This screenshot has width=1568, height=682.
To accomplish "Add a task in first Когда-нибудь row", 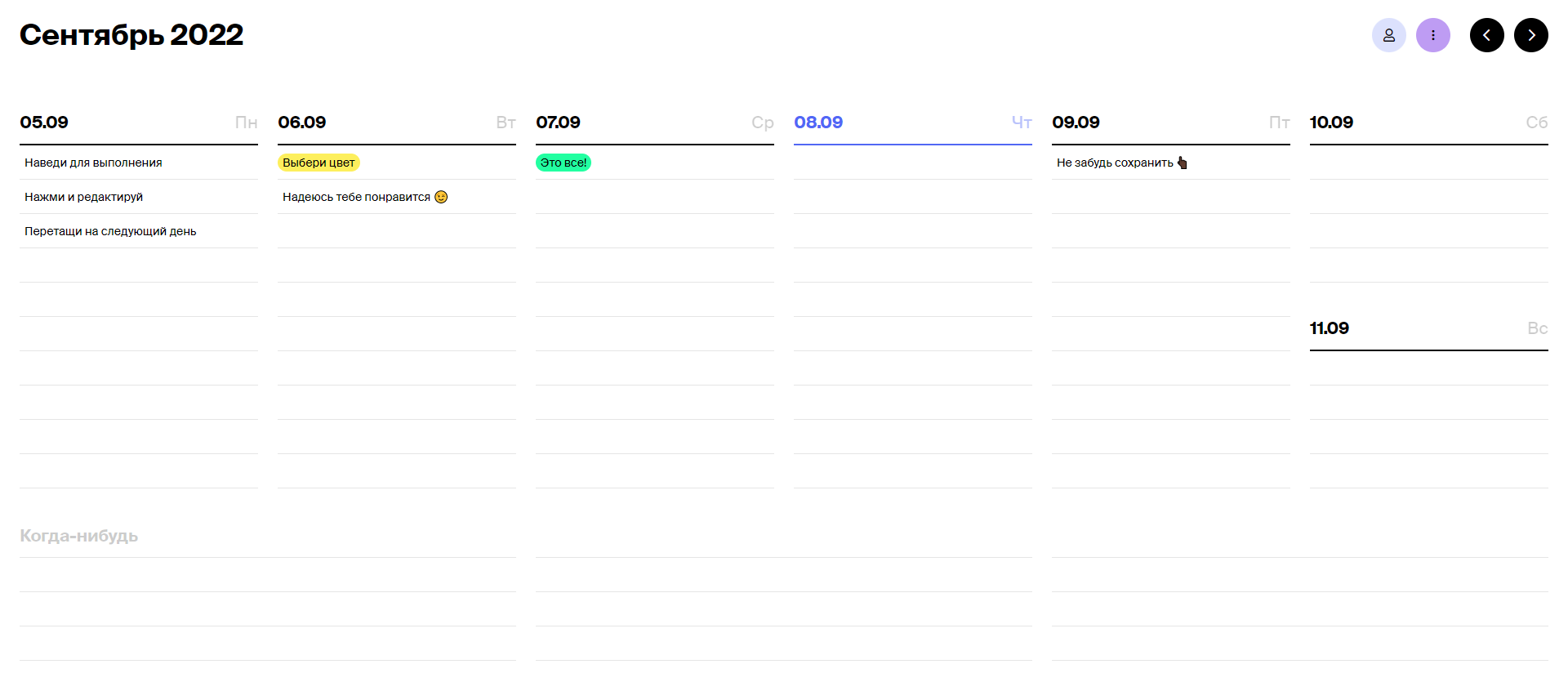I will 267,575.
